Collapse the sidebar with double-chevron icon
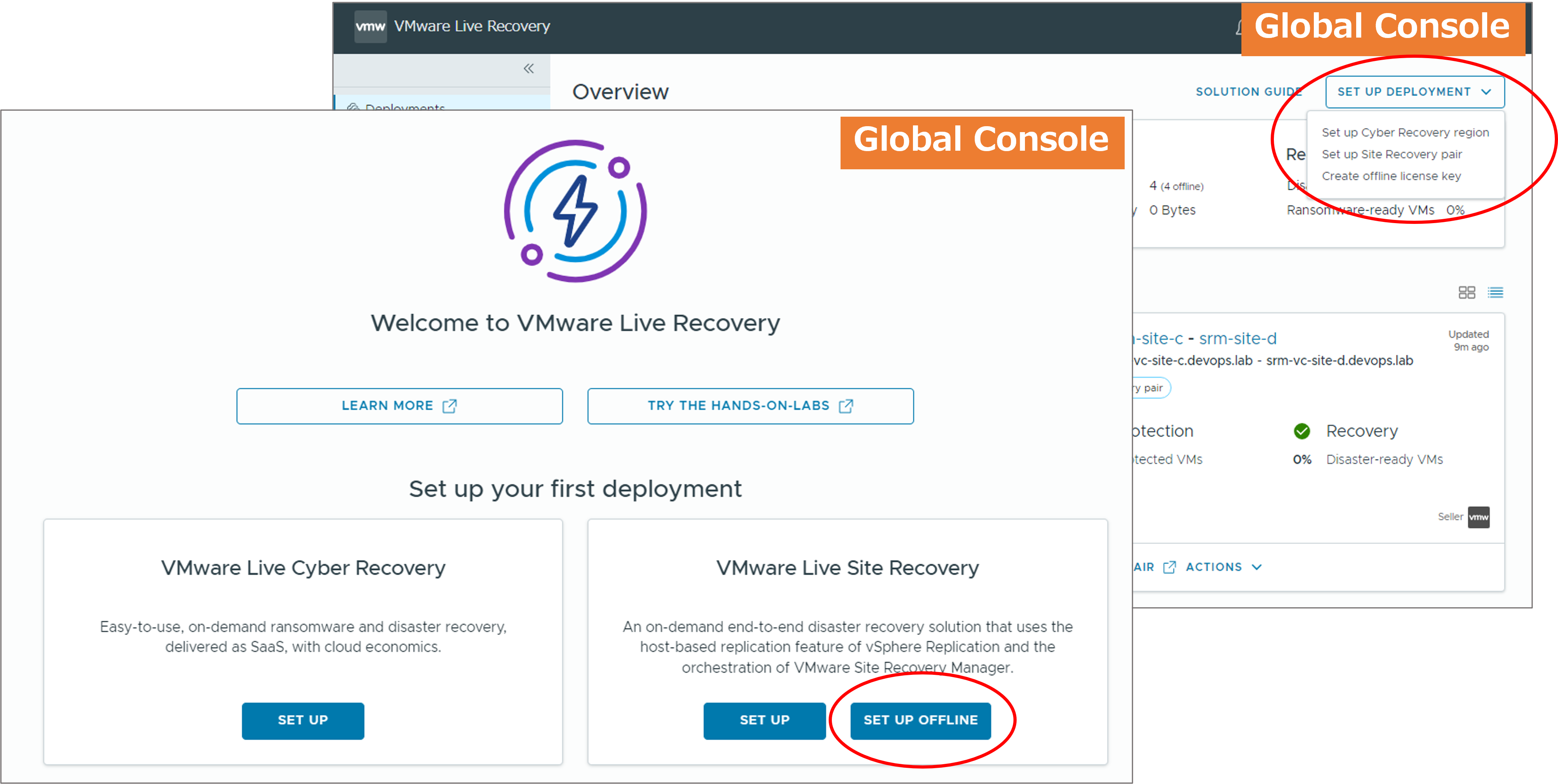 529,69
